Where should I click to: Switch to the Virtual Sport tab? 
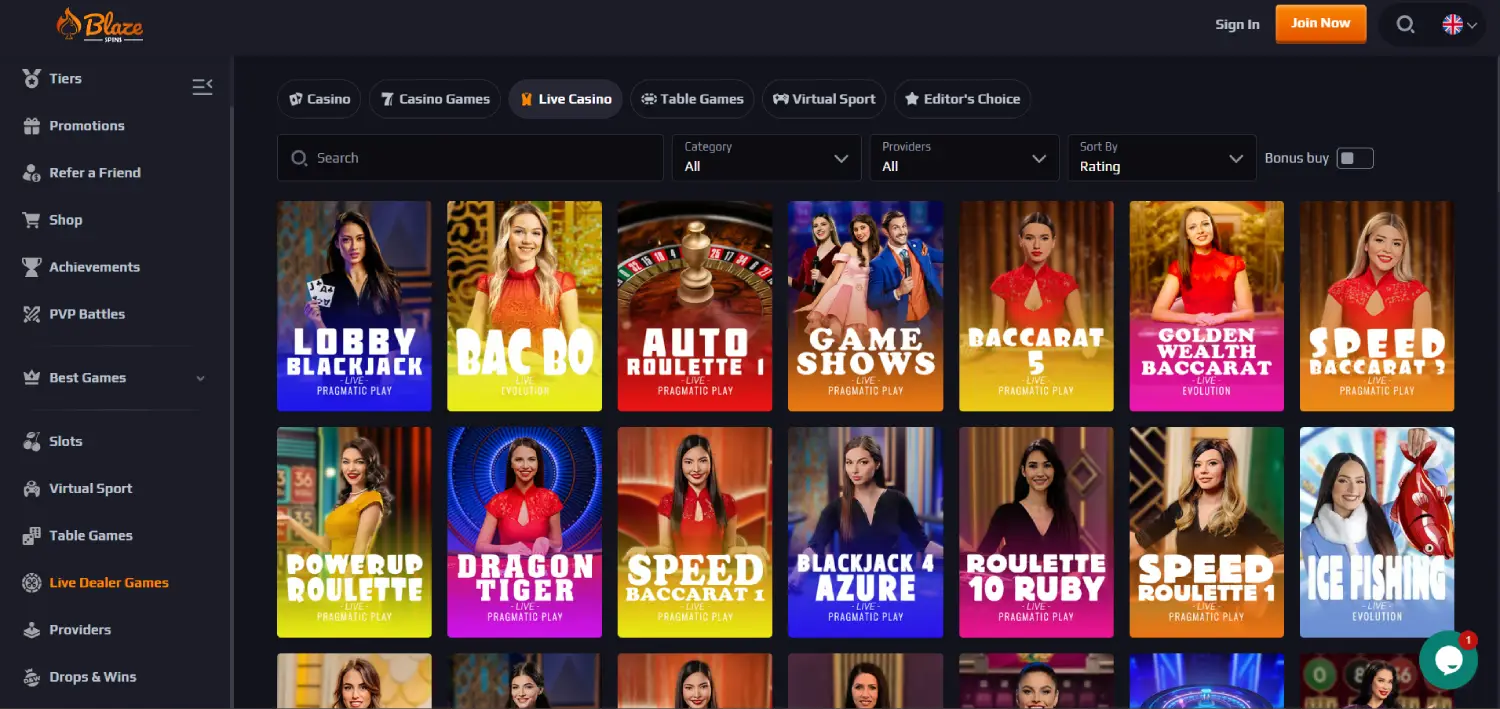click(824, 99)
